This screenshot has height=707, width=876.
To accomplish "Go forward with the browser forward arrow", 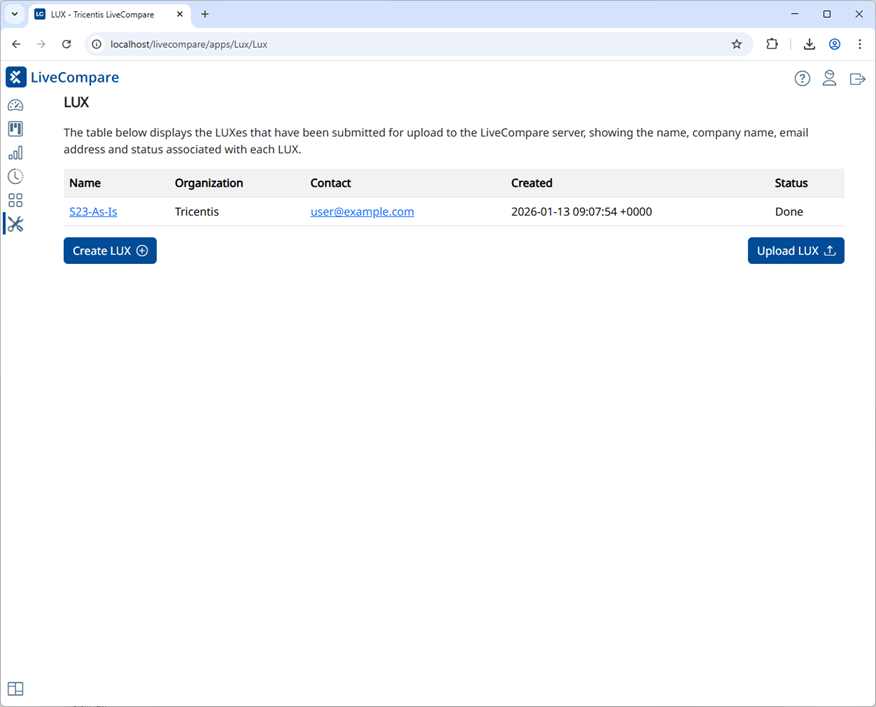I will (x=41, y=44).
